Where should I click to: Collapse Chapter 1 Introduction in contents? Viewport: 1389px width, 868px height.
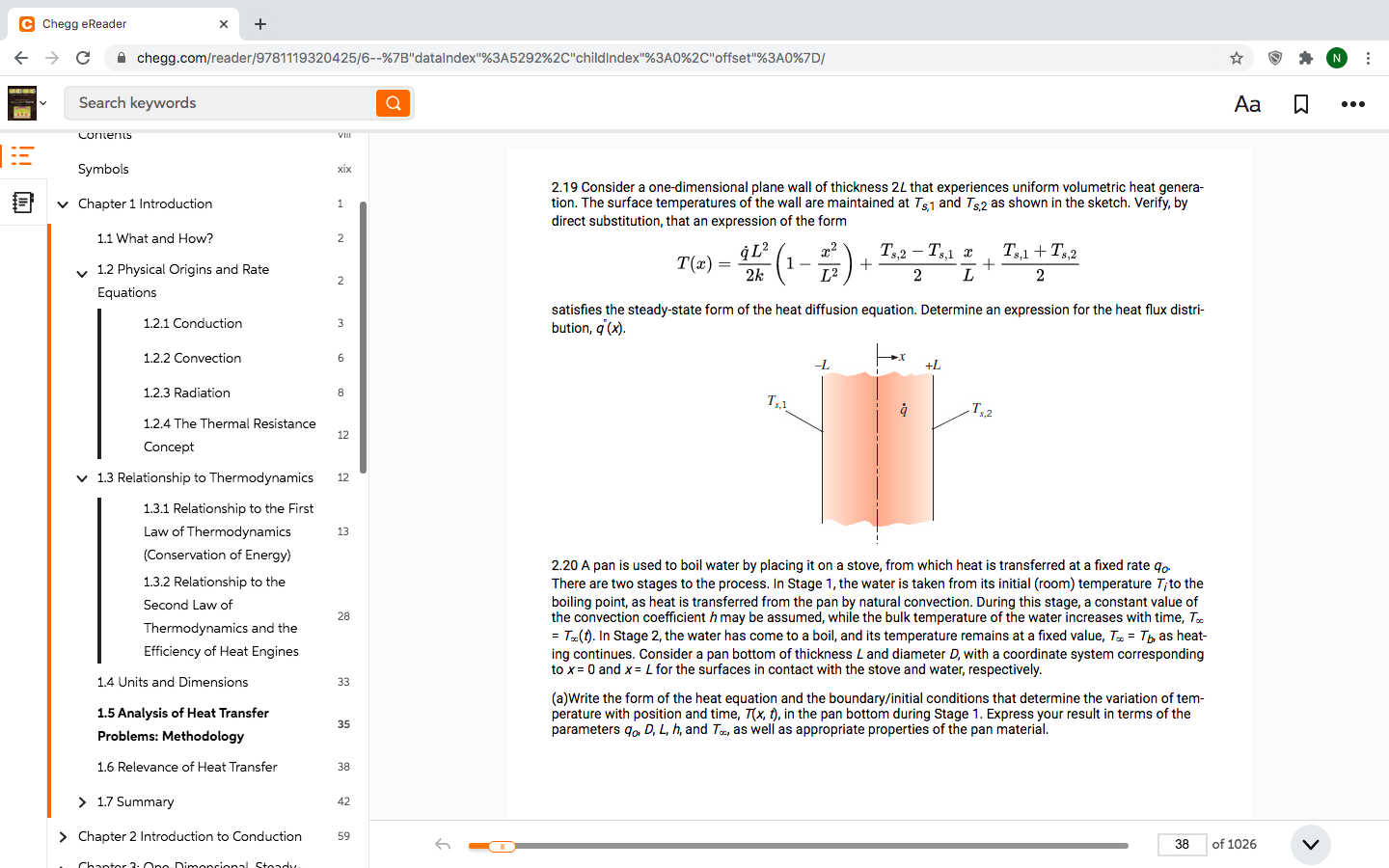coord(63,203)
